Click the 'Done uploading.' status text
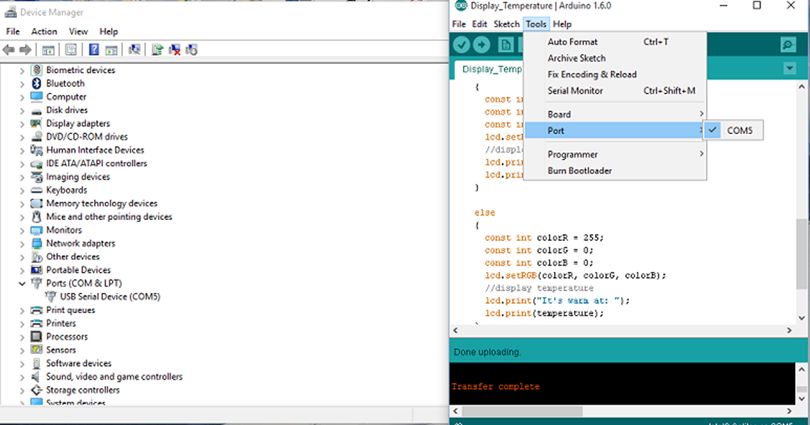 (x=487, y=352)
